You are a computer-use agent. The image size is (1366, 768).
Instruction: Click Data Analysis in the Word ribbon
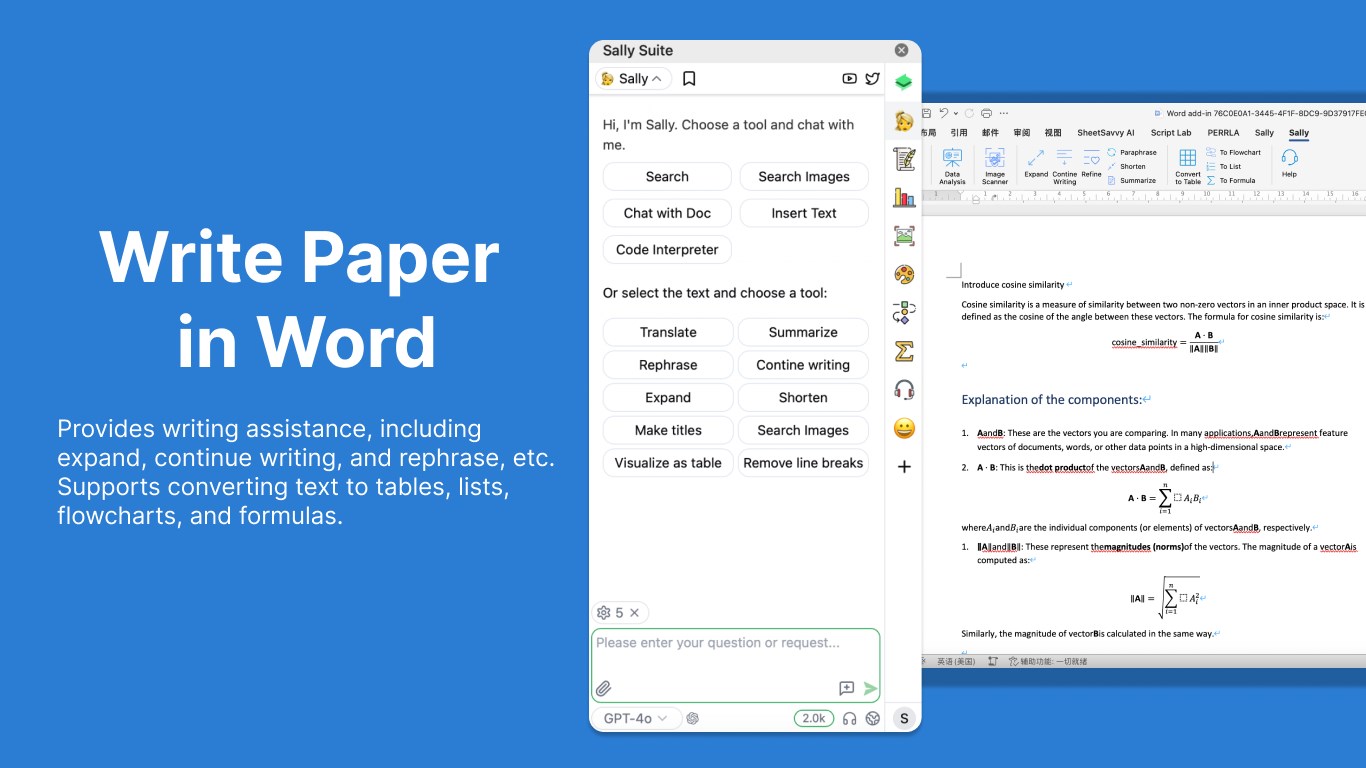pos(952,166)
